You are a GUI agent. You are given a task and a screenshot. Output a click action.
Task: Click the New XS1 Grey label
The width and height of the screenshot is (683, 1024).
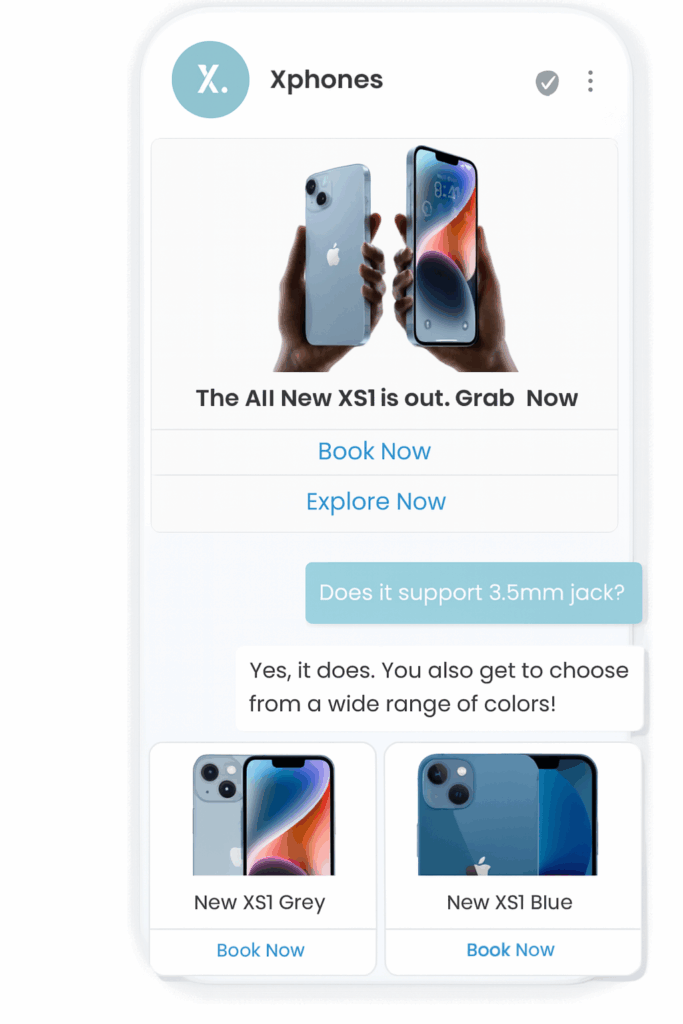[x=259, y=903]
